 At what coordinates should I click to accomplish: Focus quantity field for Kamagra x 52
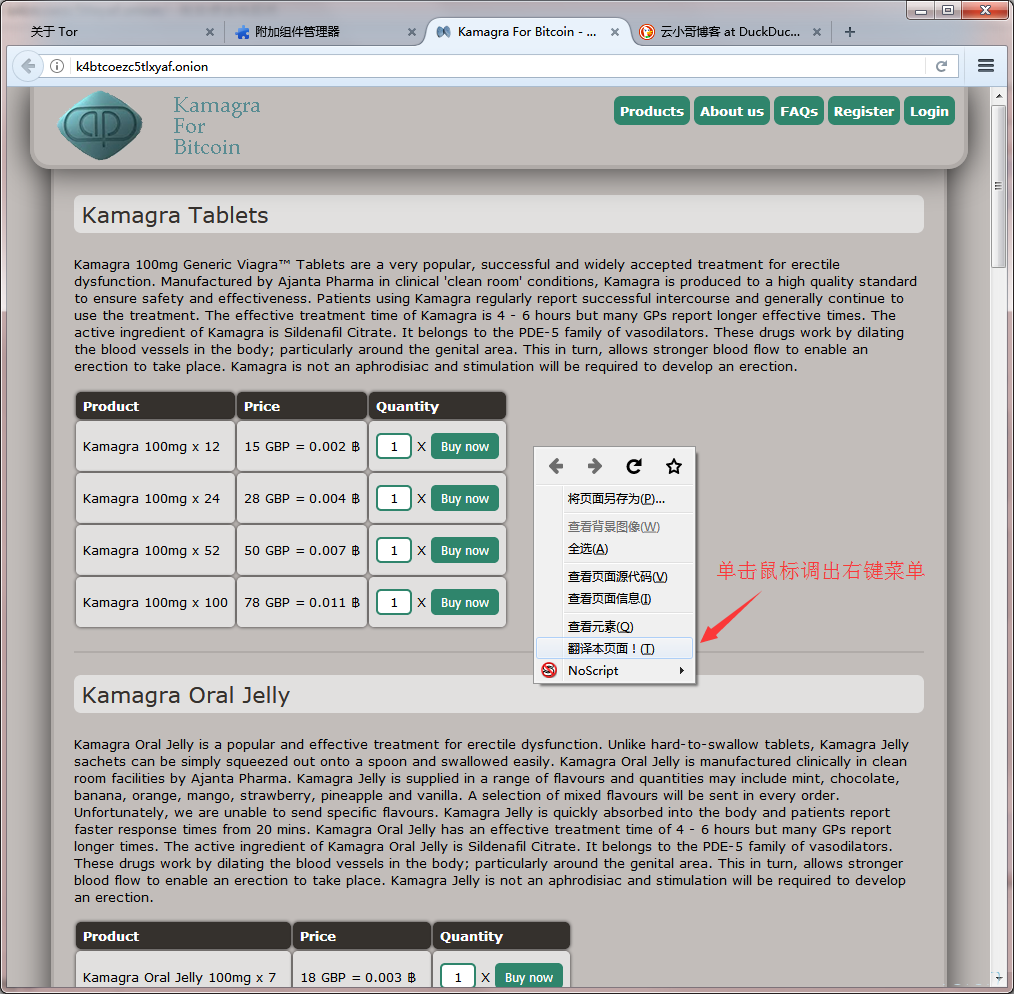[393, 550]
